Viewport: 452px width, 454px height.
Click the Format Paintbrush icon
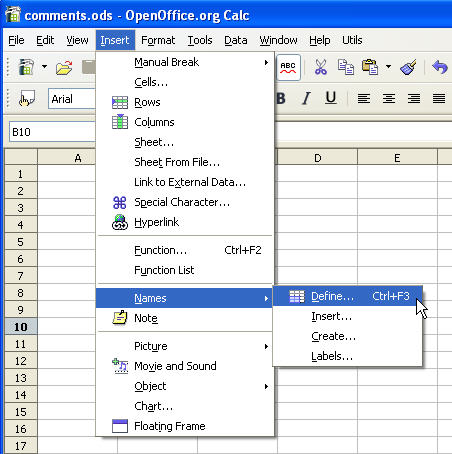click(408, 67)
